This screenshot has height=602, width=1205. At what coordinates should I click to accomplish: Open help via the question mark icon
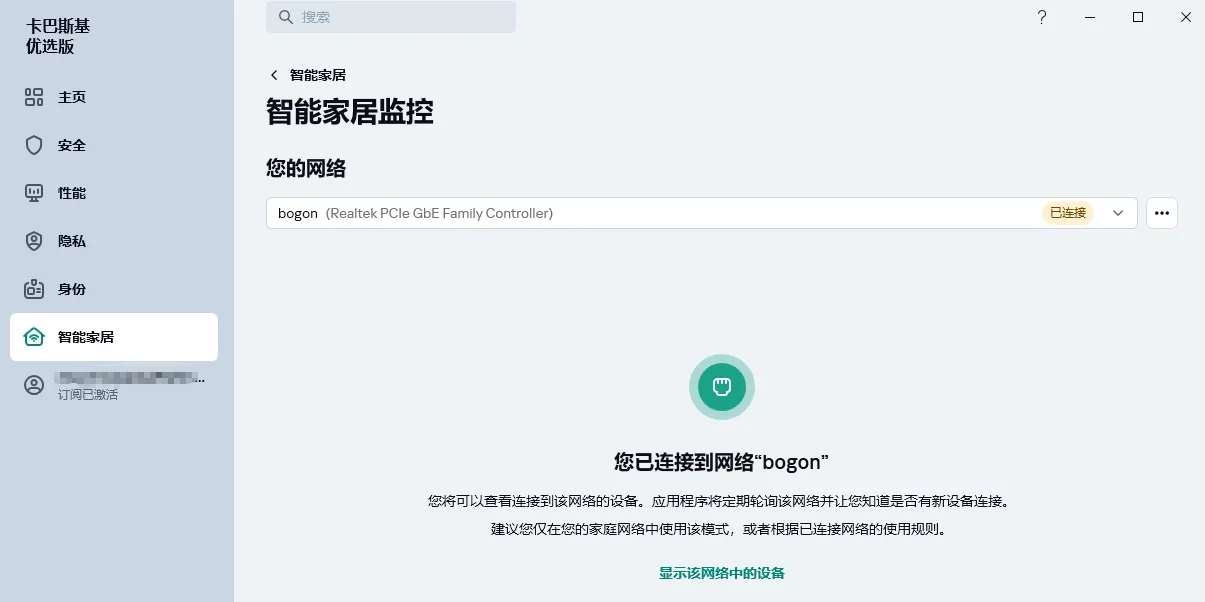coord(1042,17)
